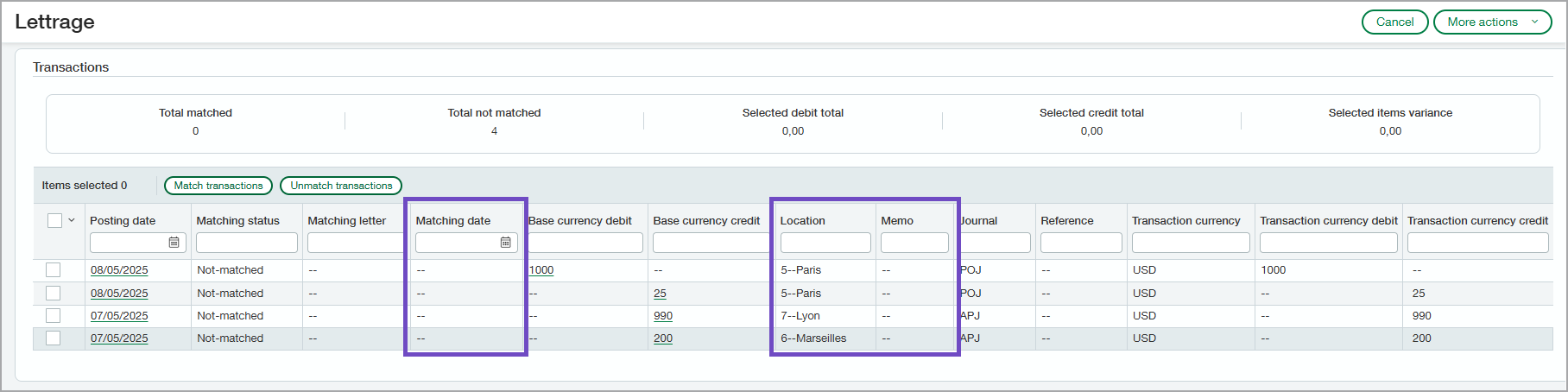Toggle the select-all header checkbox
Viewport: 1568px width, 392px height.
[54, 220]
